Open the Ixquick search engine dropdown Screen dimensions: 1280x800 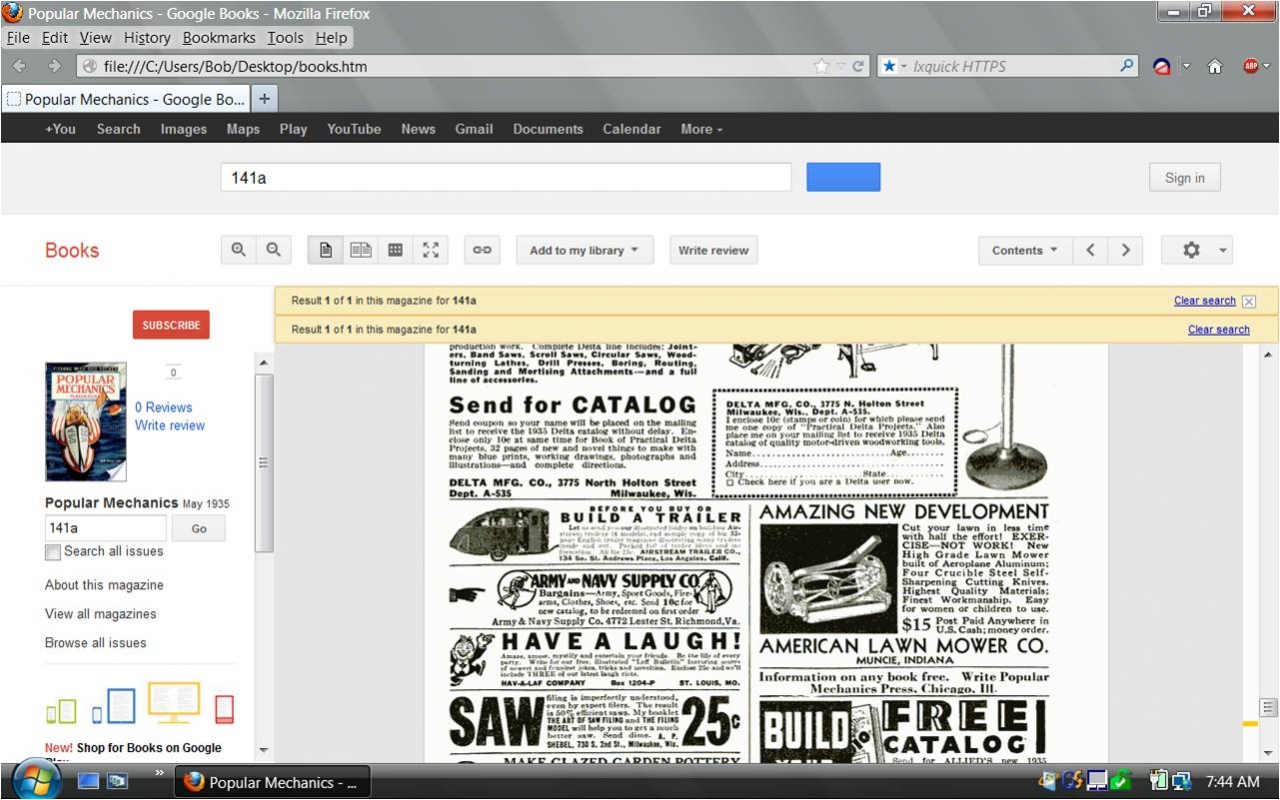click(895, 67)
